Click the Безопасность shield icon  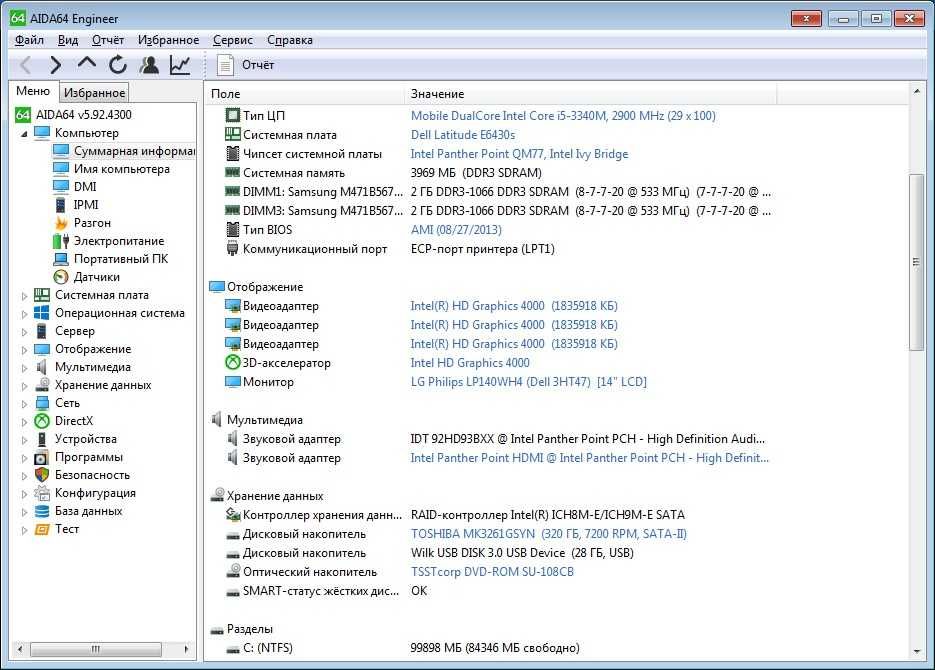[42, 475]
